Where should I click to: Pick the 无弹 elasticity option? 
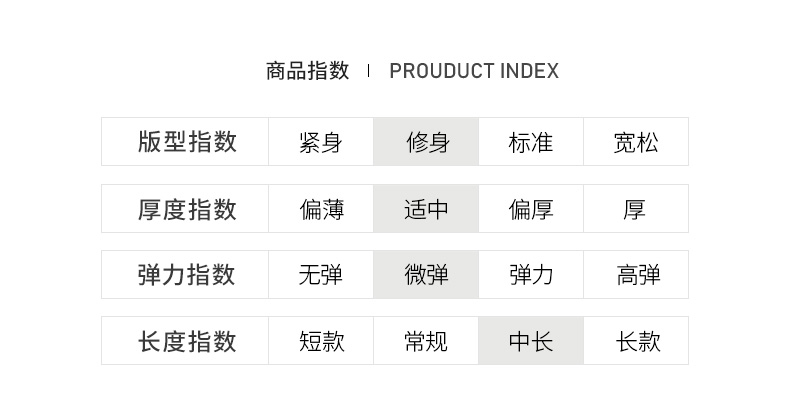click(320, 275)
